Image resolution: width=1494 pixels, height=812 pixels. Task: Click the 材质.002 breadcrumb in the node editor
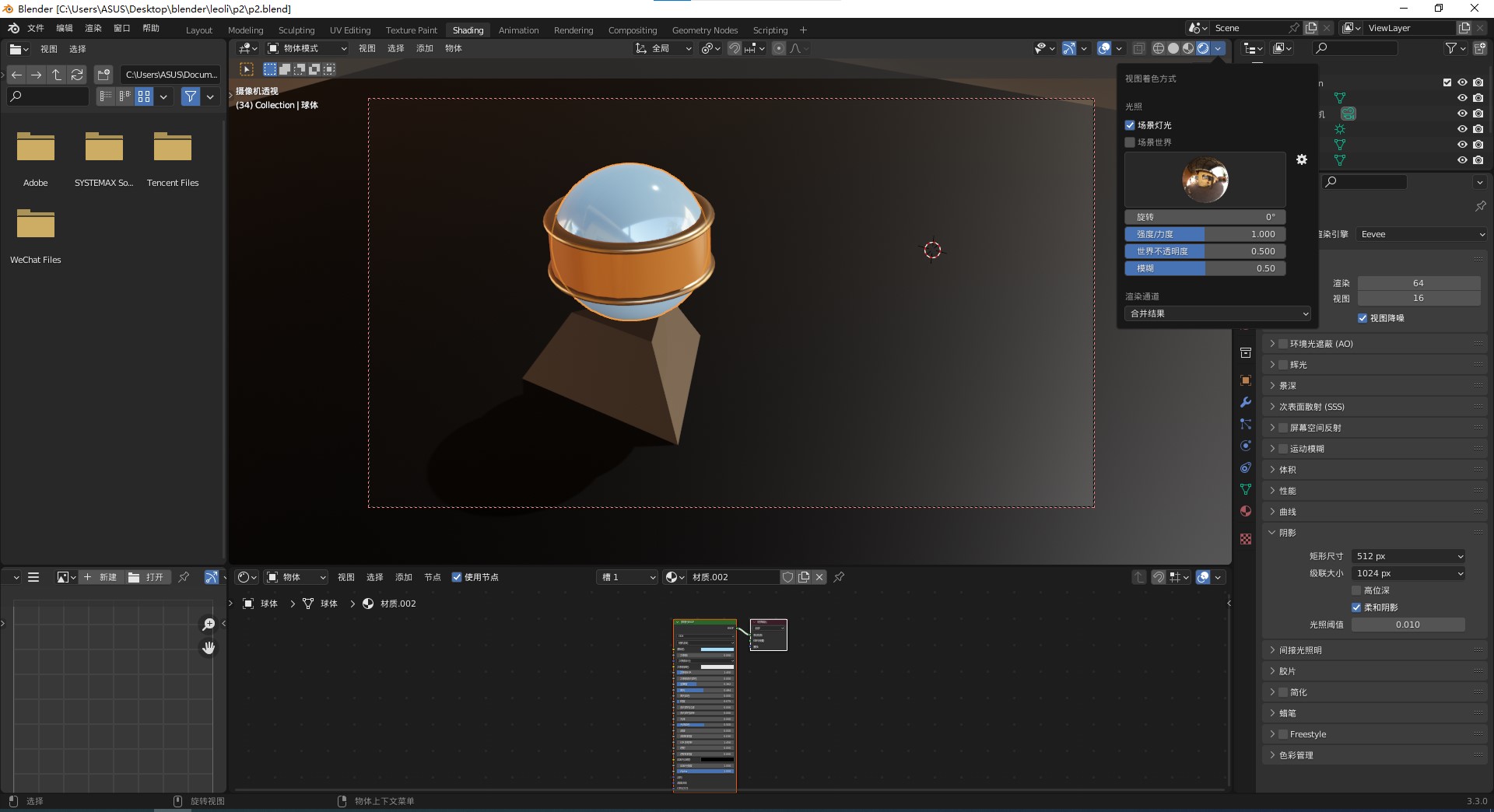point(389,604)
